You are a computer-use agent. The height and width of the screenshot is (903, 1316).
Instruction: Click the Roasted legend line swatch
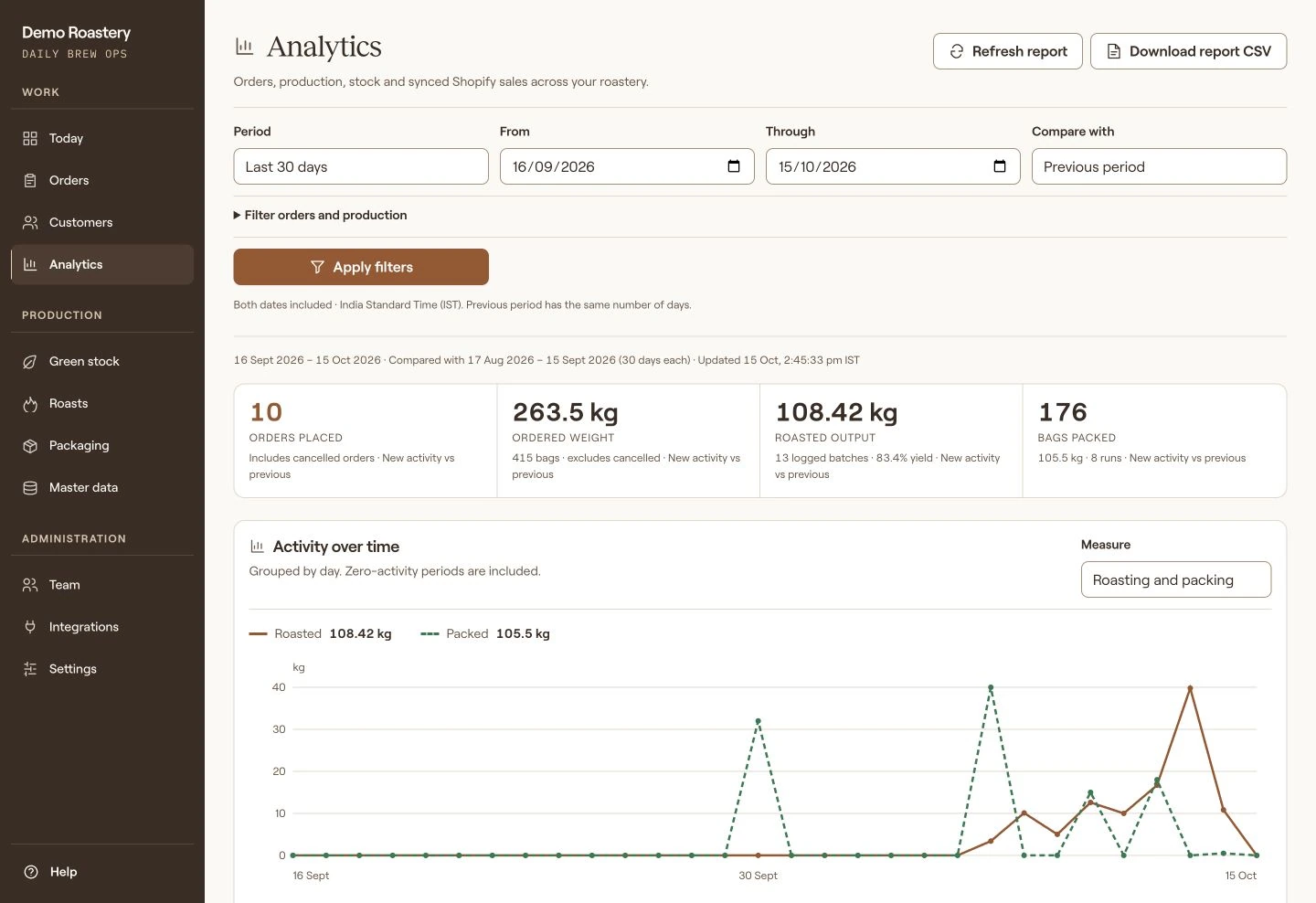coord(258,633)
